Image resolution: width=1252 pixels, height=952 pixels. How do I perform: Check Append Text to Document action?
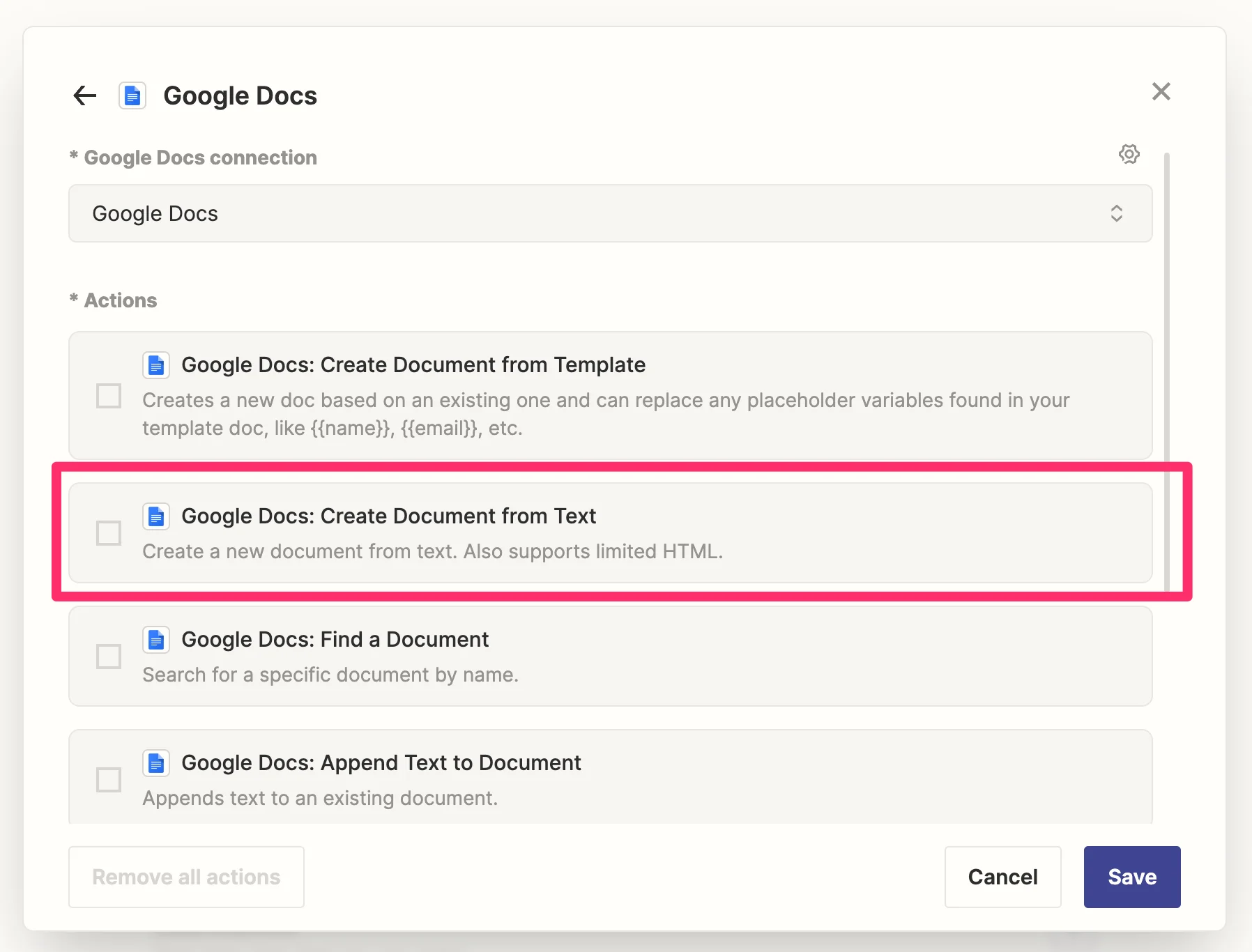pos(109,780)
